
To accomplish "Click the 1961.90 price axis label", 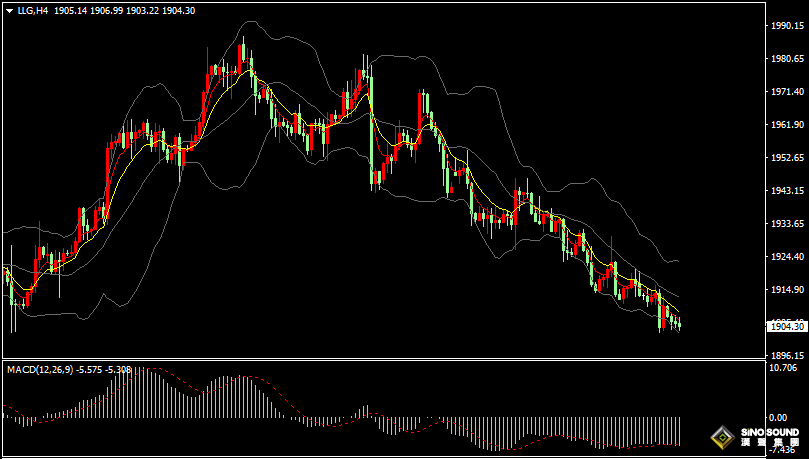I will pos(788,125).
